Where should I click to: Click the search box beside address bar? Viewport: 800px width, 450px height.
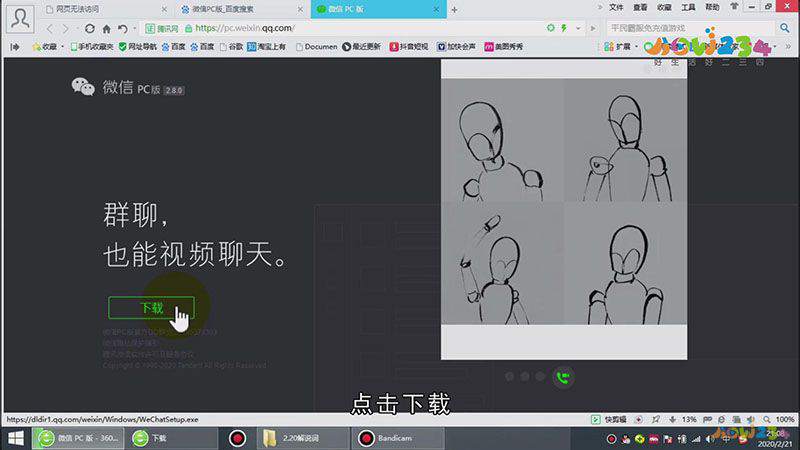[691, 28]
